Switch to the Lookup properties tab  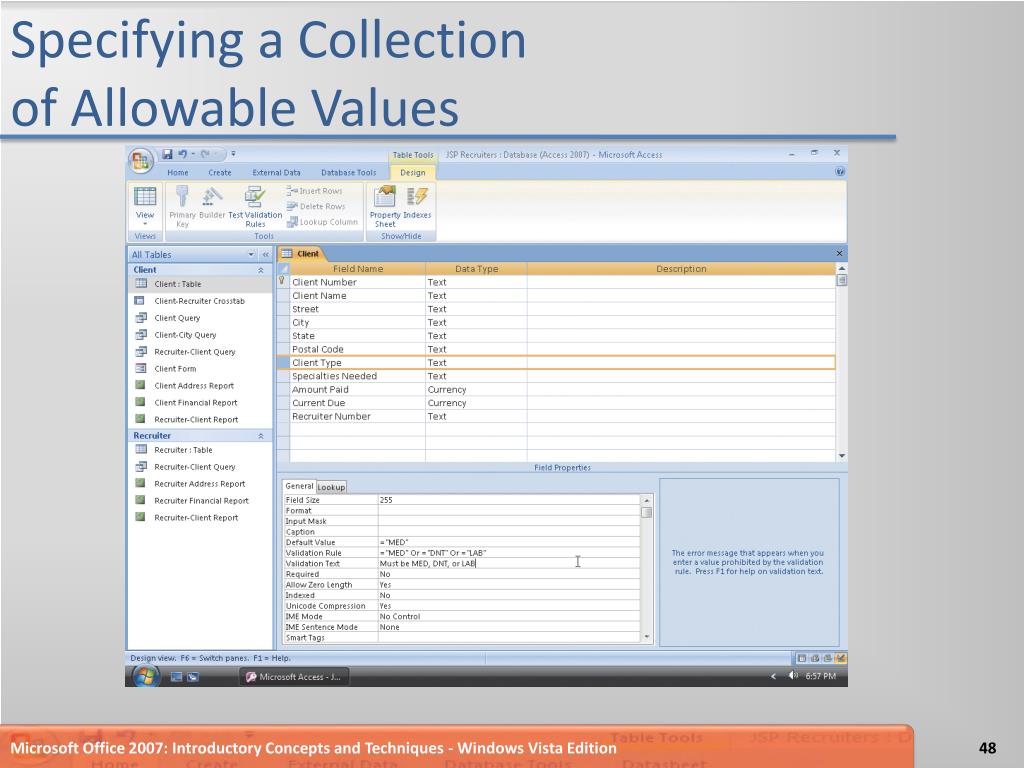point(331,487)
